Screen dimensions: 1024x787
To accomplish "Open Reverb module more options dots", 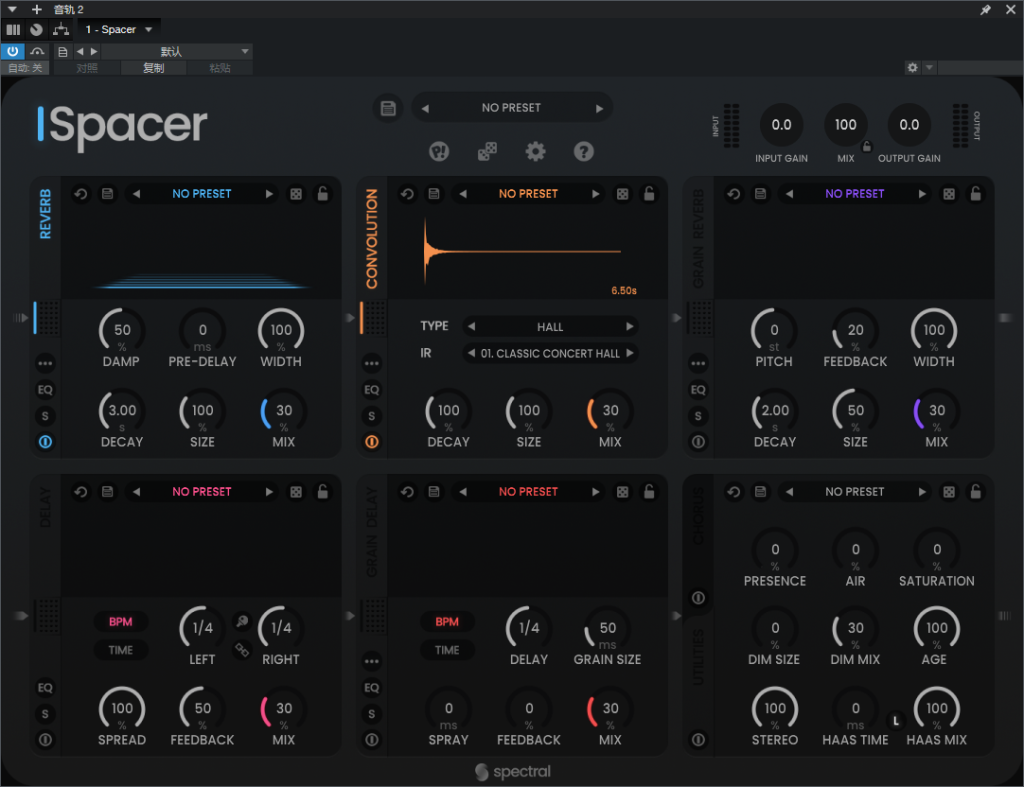I will coord(45,363).
